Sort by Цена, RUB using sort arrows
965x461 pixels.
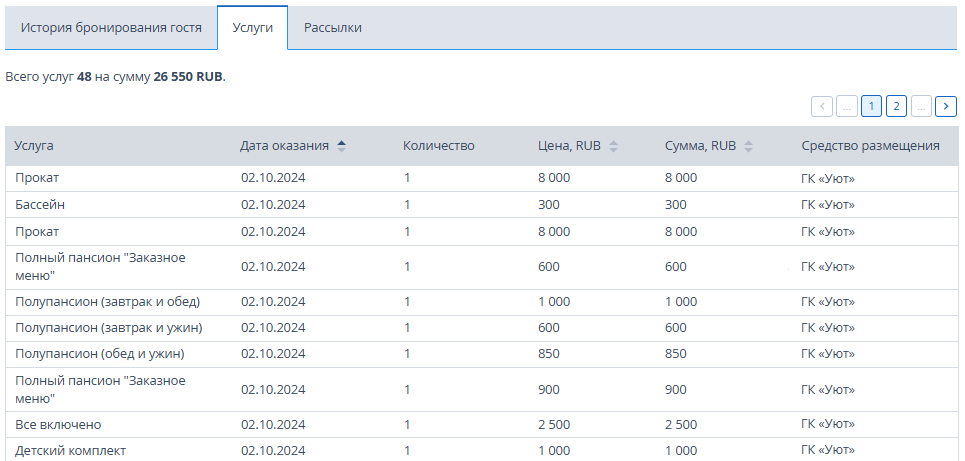[613, 146]
